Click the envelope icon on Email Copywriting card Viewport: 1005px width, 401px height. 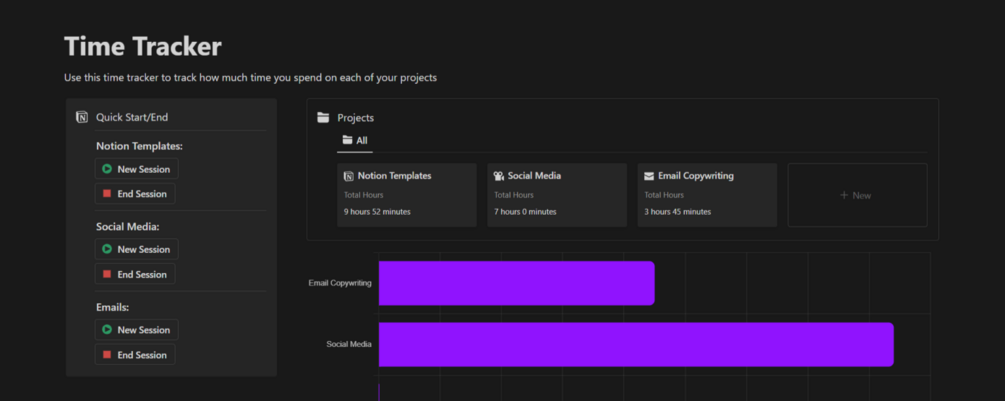649,176
